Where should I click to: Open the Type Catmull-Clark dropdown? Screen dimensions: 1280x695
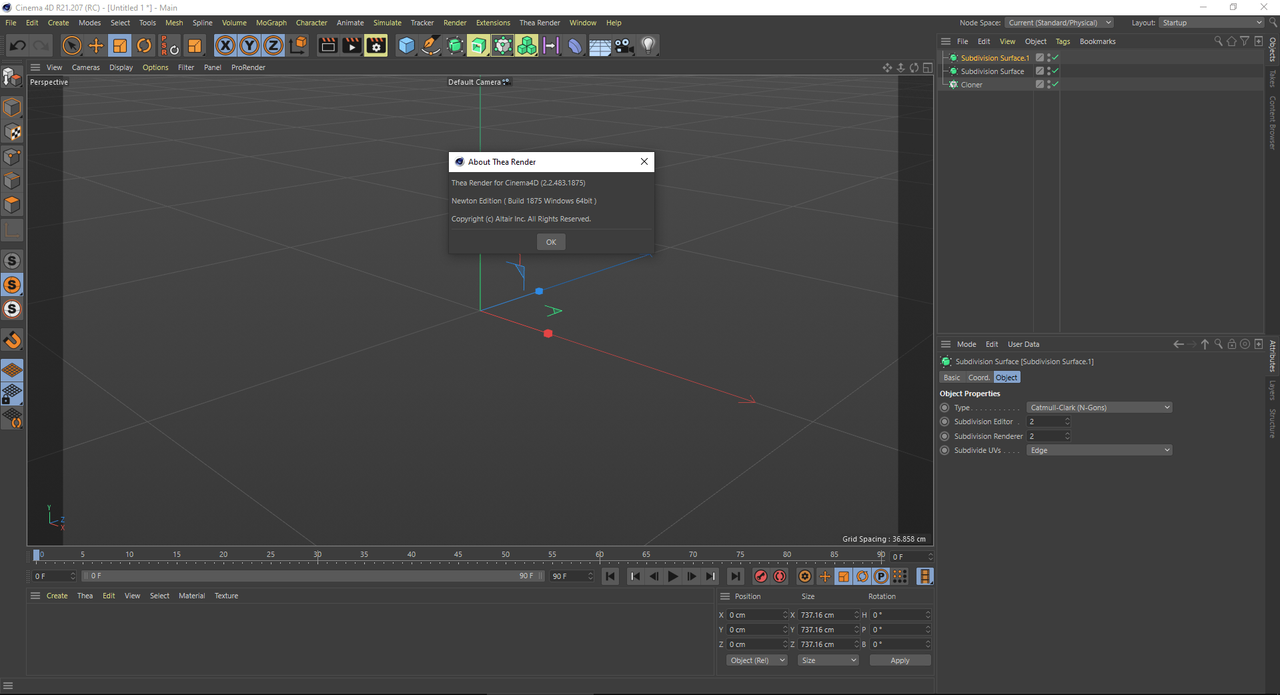pos(1099,407)
